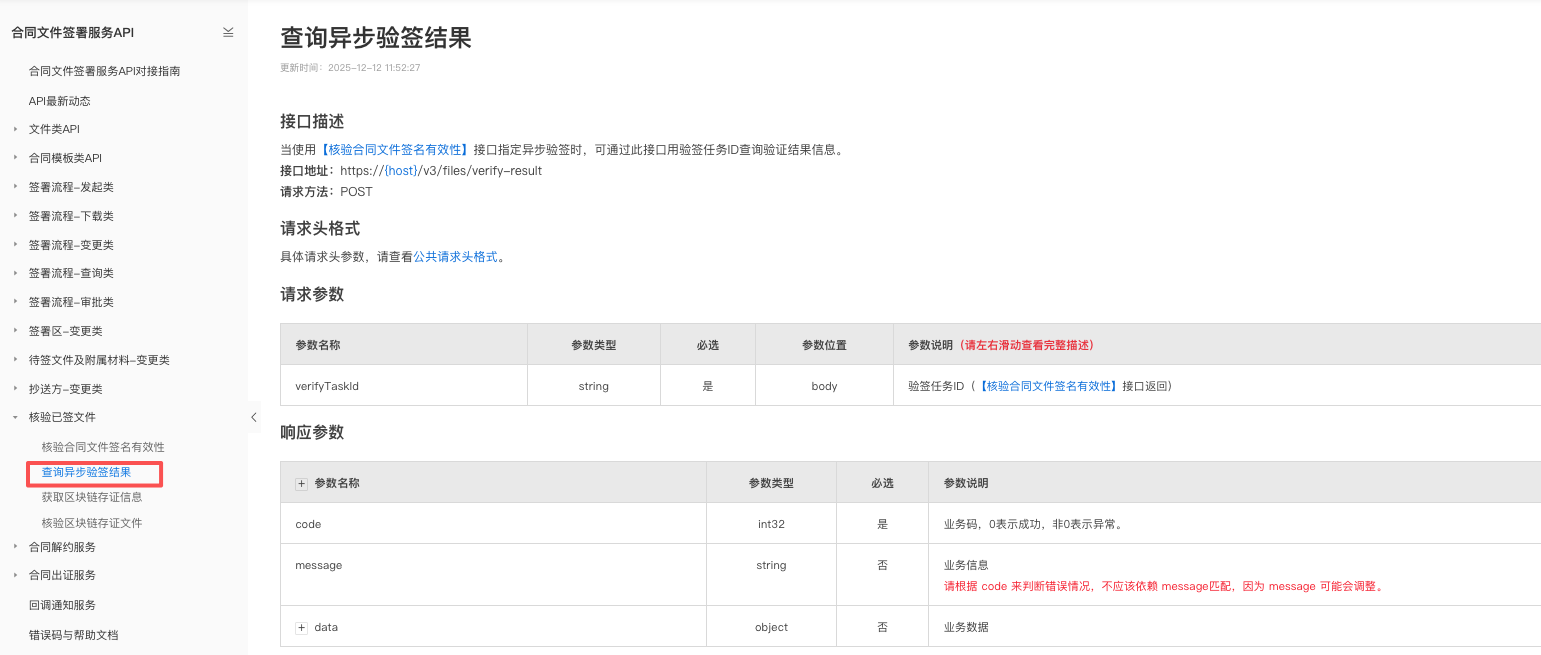Open 核验区块链存证文件 sidebar entry
1541x655 pixels.
(x=92, y=523)
